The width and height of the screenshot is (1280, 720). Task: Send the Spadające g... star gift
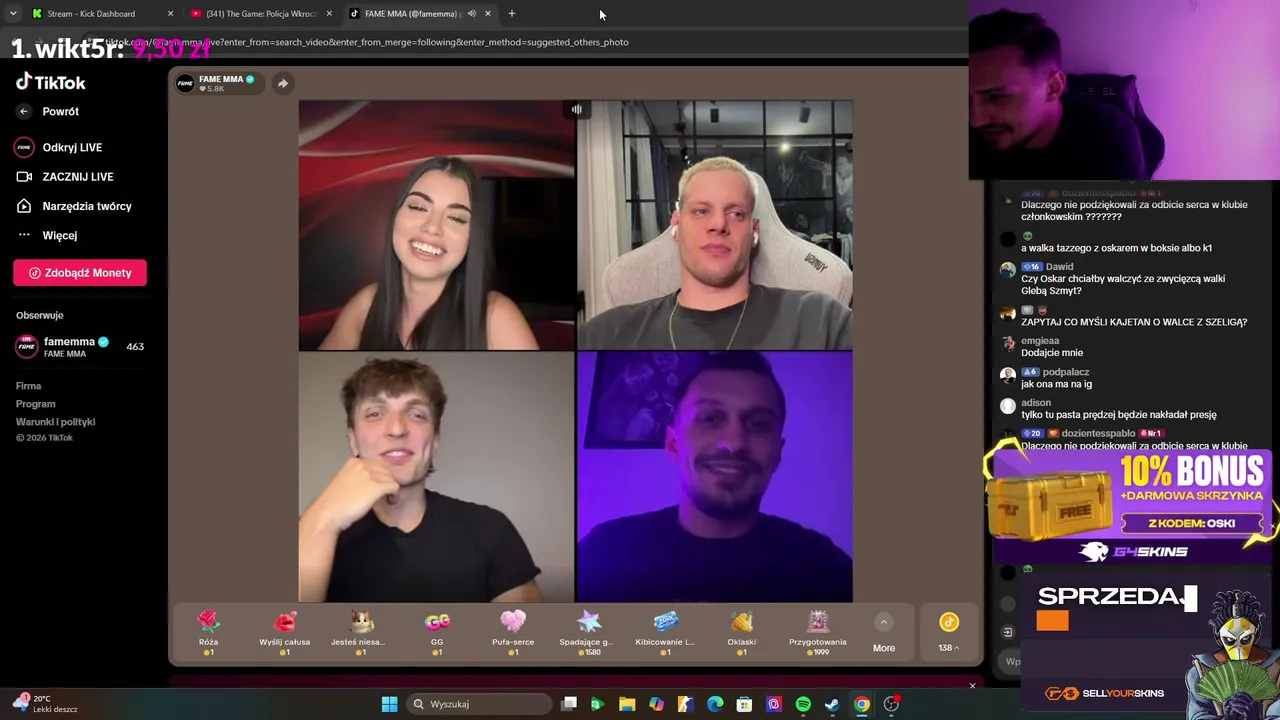click(589, 632)
